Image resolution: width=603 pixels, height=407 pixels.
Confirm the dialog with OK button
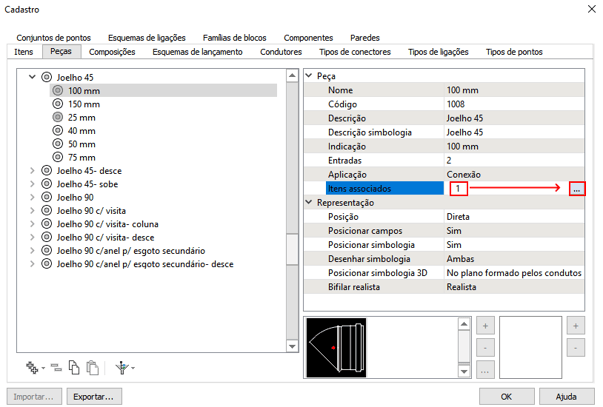(x=507, y=395)
